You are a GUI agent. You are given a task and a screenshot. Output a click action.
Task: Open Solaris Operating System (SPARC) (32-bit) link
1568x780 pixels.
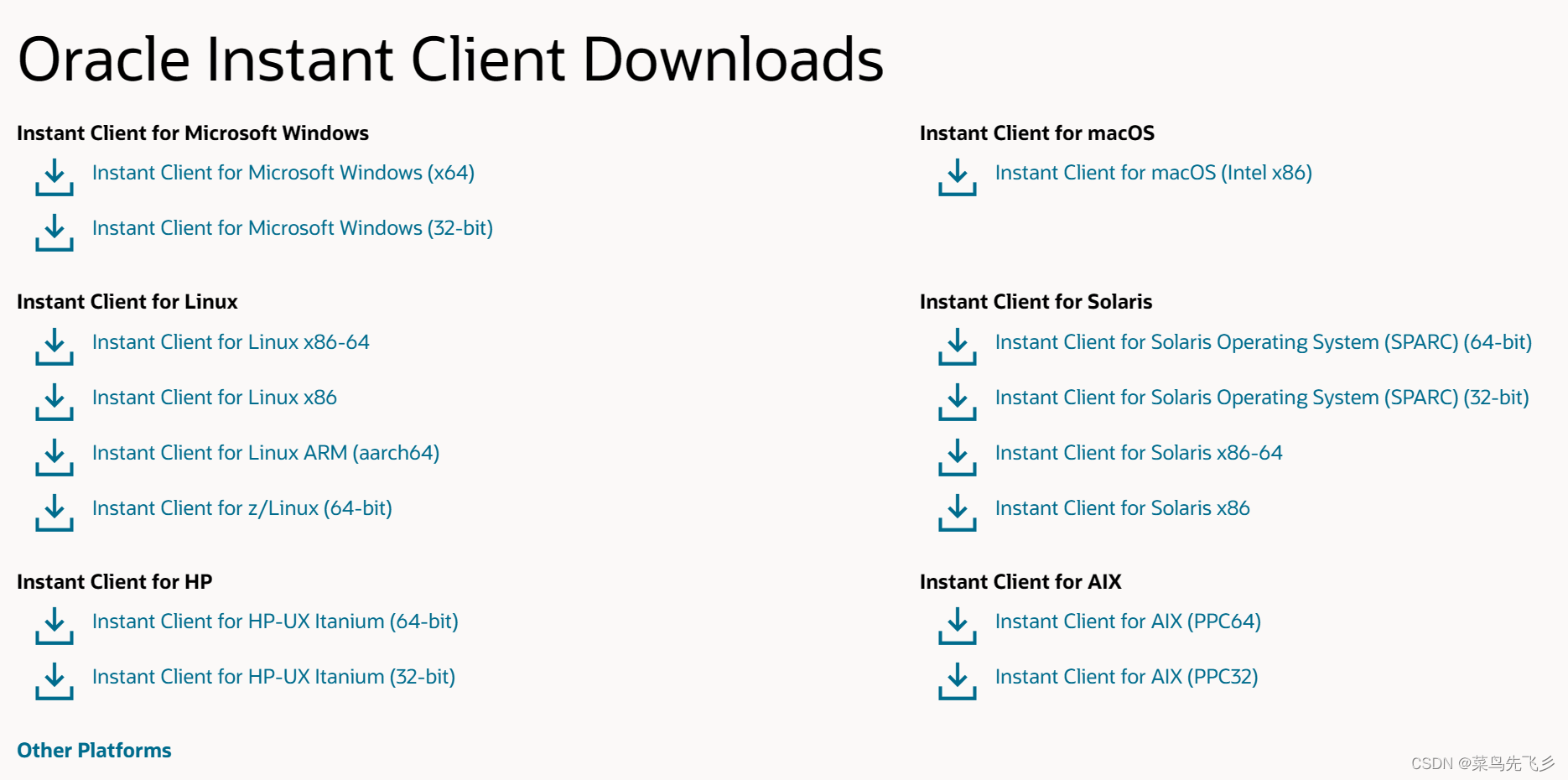click(1262, 398)
